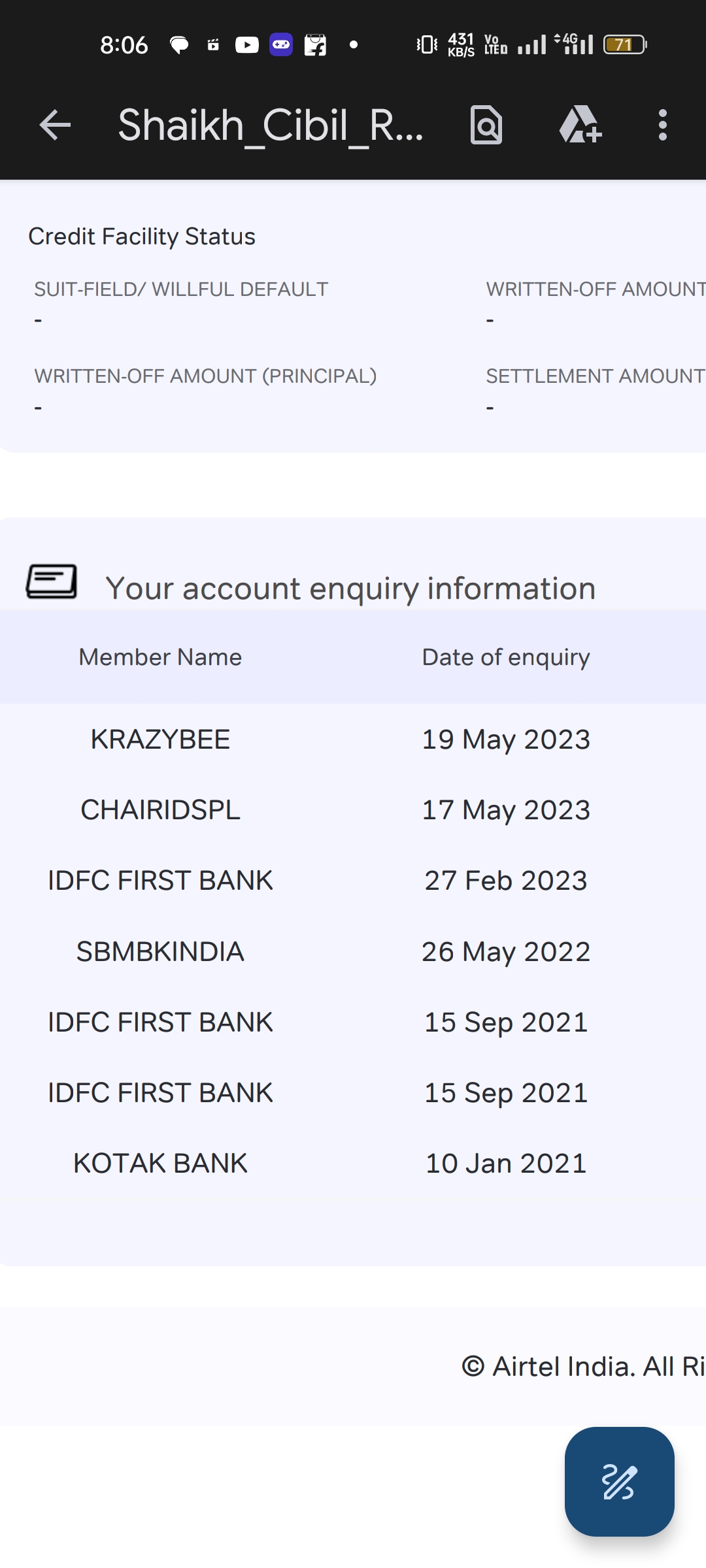Image resolution: width=706 pixels, height=1568 pixels.
Task: Tap the Shaikh_Cibil_R... document title
Action: point(271,125)
